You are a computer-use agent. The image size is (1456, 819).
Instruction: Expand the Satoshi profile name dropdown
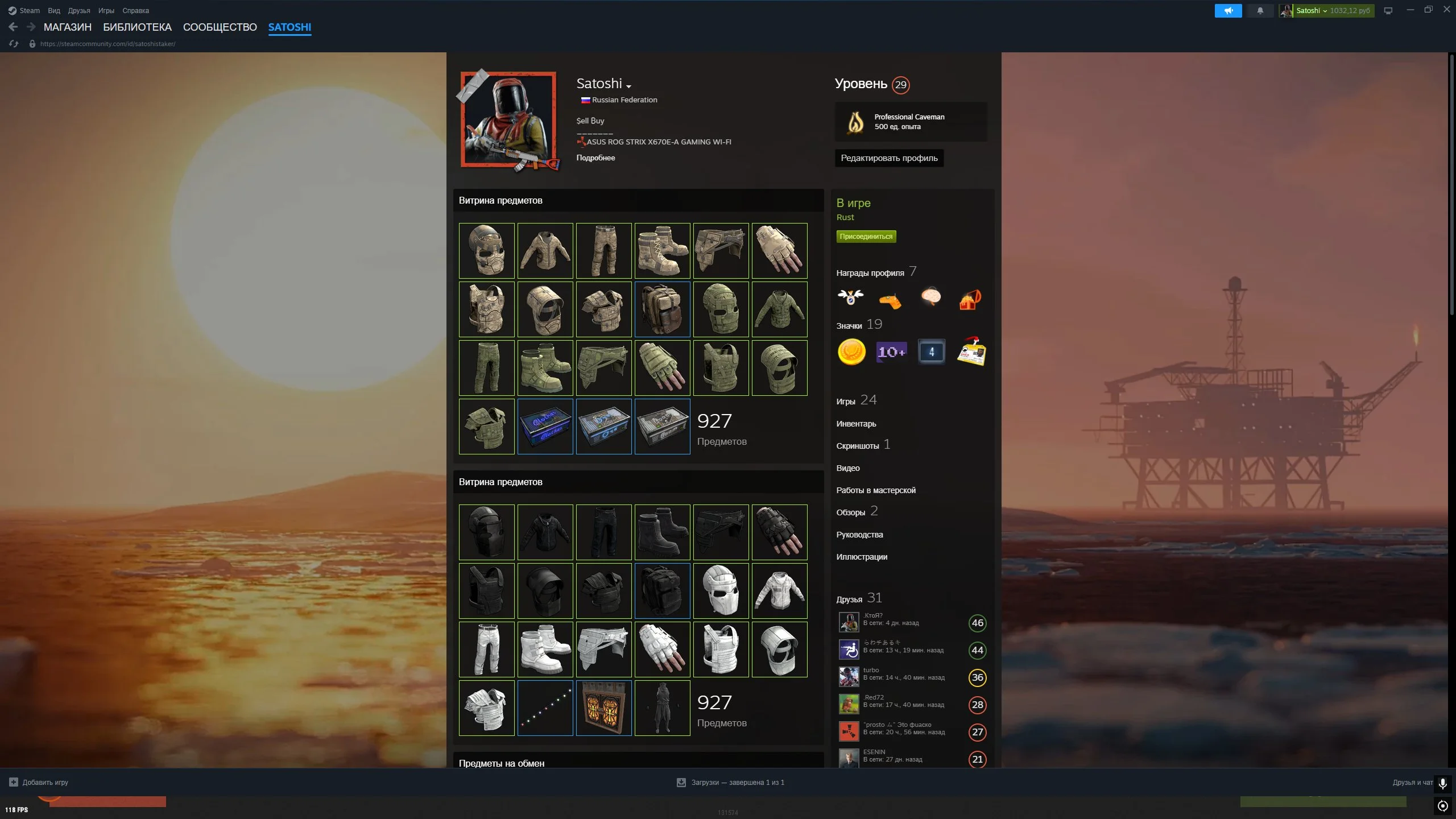pyautogui.click(x=628, y=86)
